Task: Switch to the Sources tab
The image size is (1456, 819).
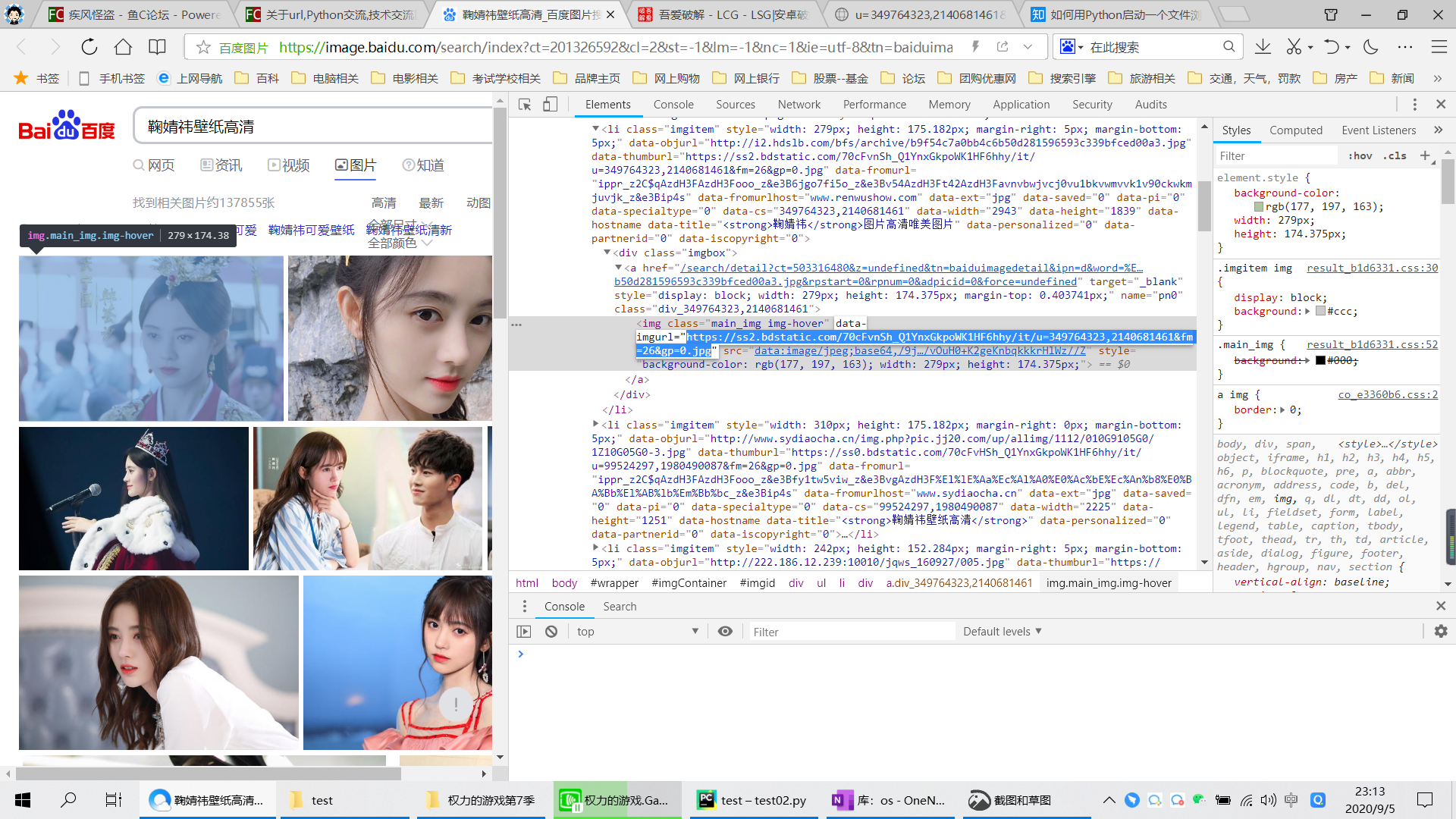Action: point(736,105)
